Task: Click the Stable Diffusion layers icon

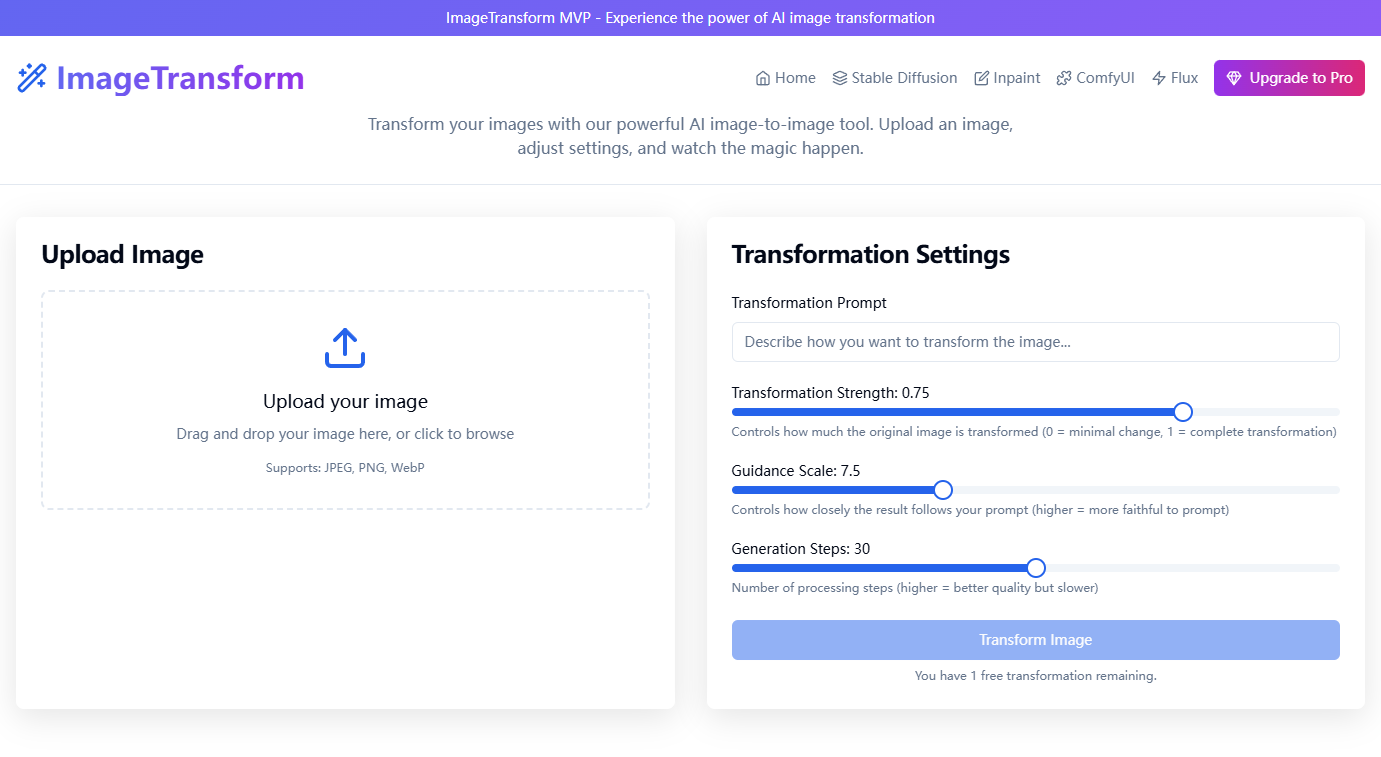Action: tap(839, 77)
